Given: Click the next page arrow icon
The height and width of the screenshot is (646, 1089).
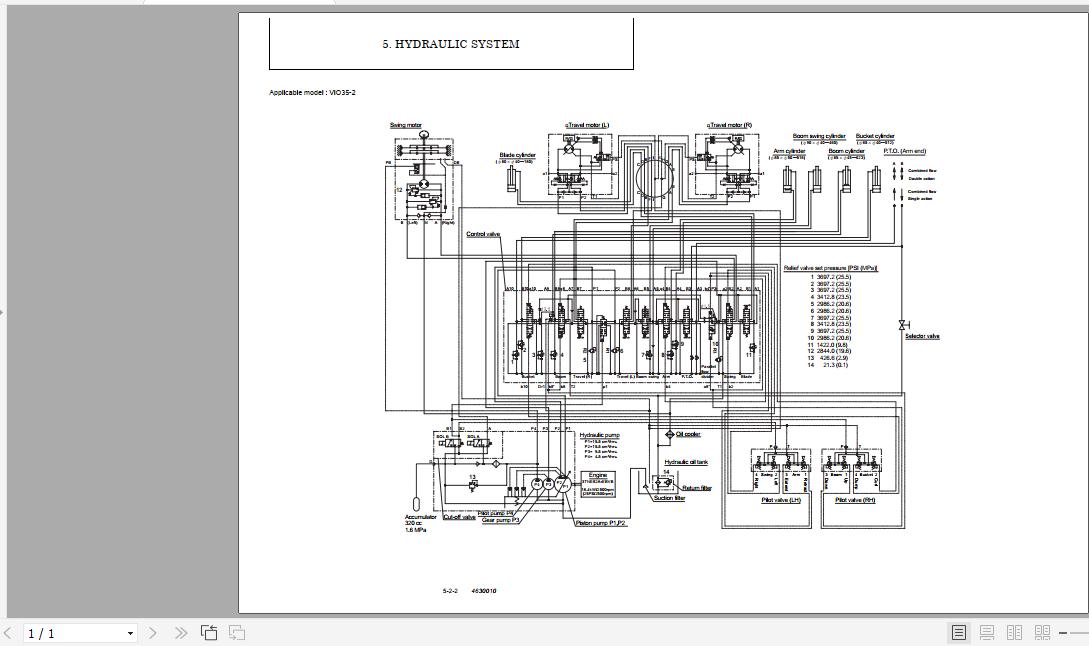Looking at the screenshot, I should point(152,632).
